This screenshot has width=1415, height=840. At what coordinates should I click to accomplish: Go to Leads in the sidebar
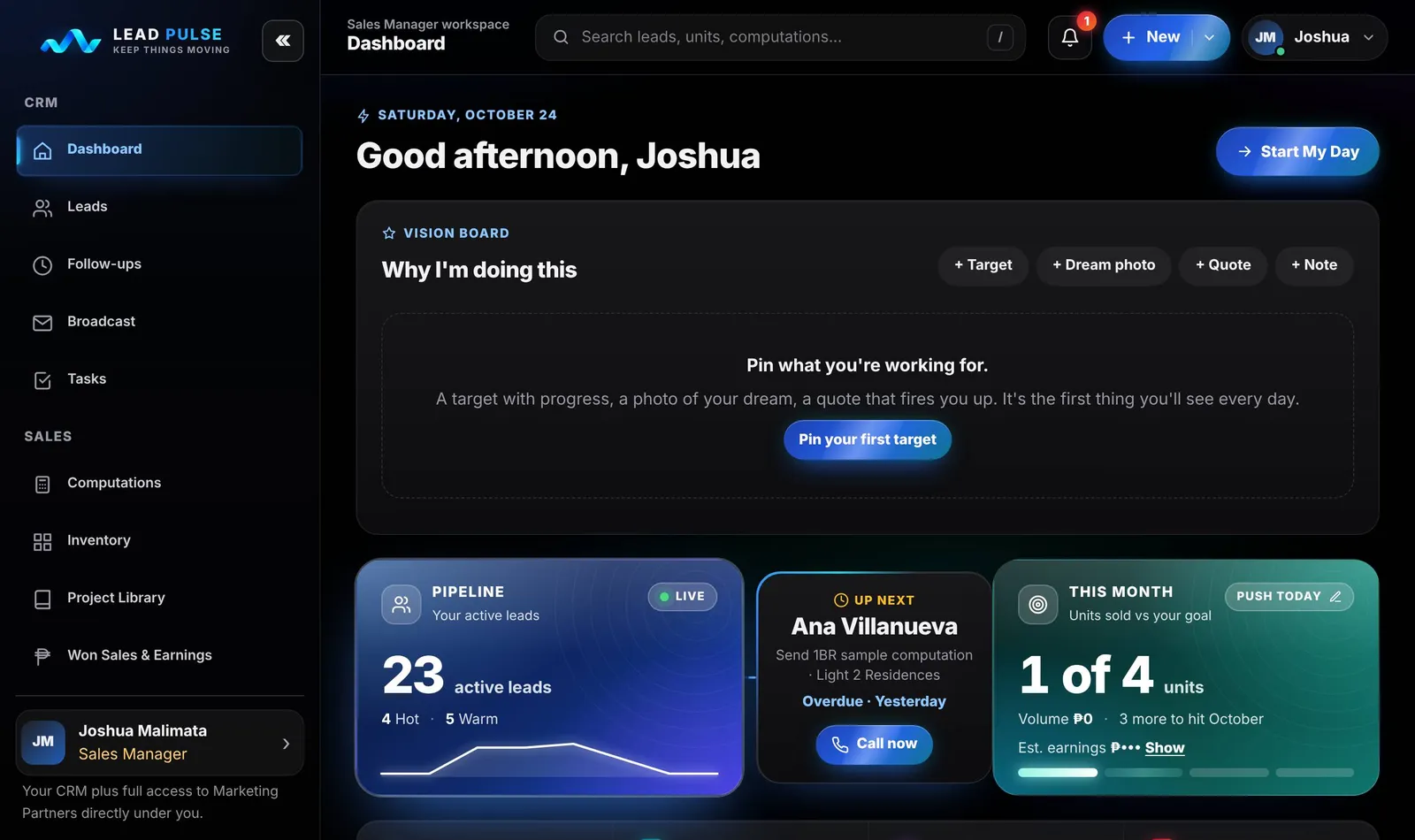point(159,207)
